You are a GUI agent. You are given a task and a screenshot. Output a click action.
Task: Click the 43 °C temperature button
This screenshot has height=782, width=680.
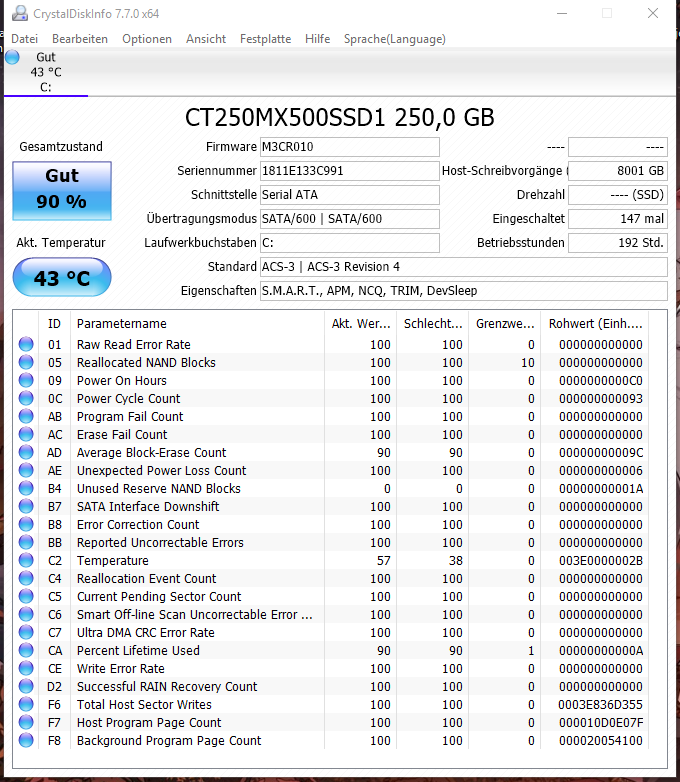click(62, 277)
